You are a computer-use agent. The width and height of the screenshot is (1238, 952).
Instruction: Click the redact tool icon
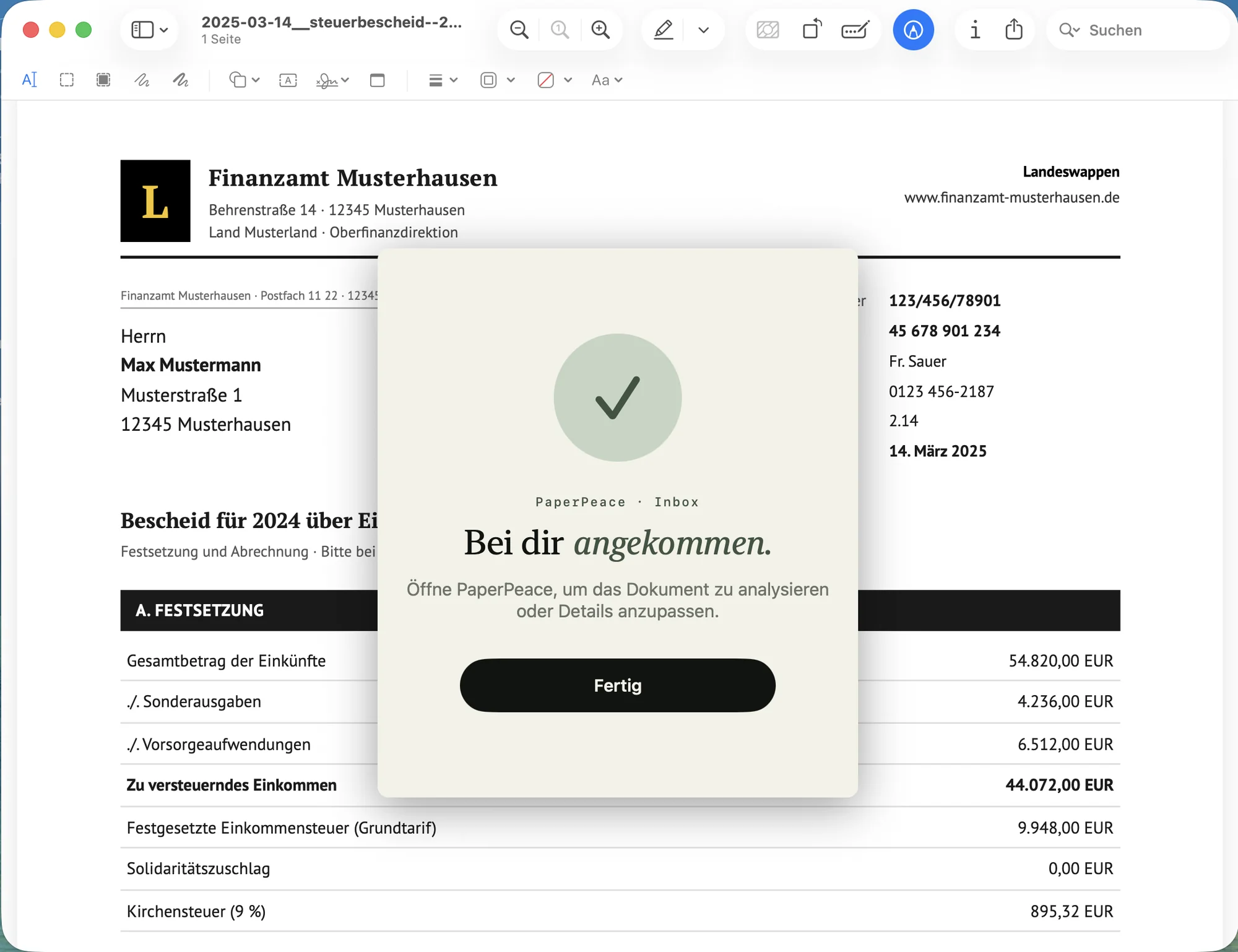768,30
